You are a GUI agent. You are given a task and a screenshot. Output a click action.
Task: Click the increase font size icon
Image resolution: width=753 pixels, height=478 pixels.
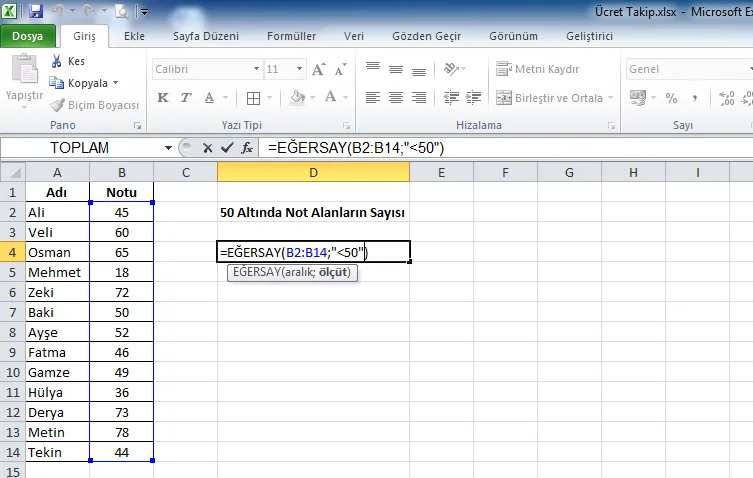[x=318, y=70]
